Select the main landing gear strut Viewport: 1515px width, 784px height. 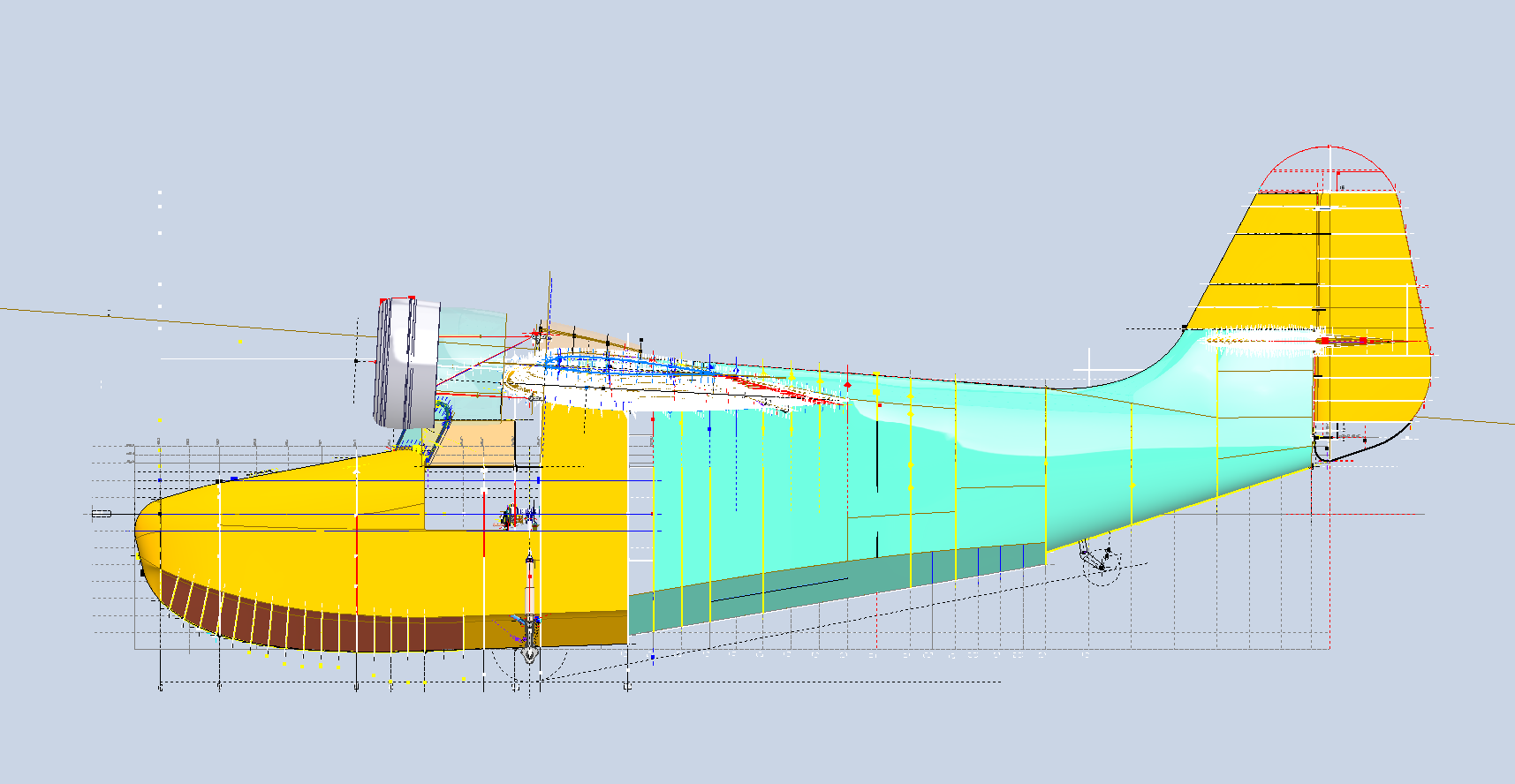pos(530,592)
